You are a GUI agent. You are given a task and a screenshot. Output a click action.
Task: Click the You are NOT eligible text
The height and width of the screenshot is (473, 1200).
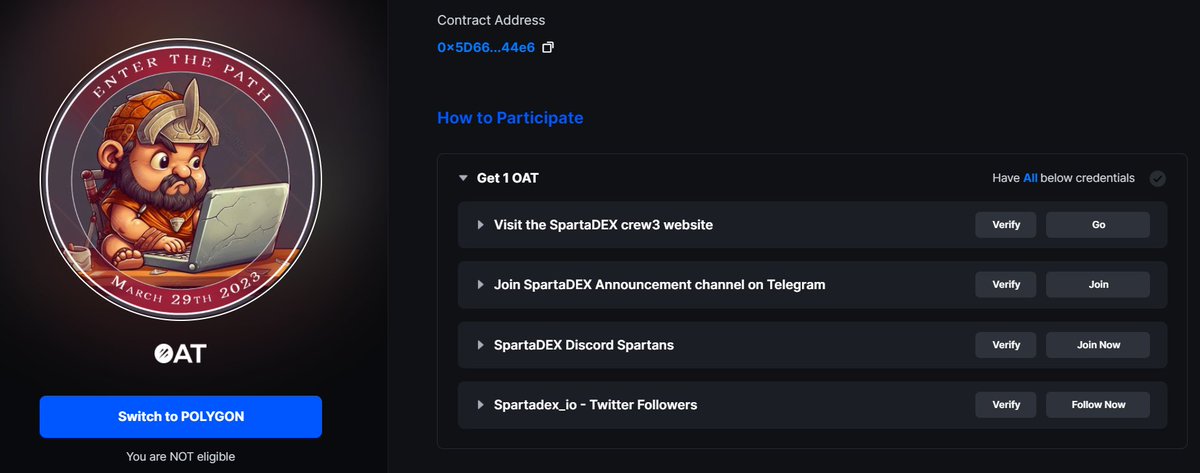180,456
